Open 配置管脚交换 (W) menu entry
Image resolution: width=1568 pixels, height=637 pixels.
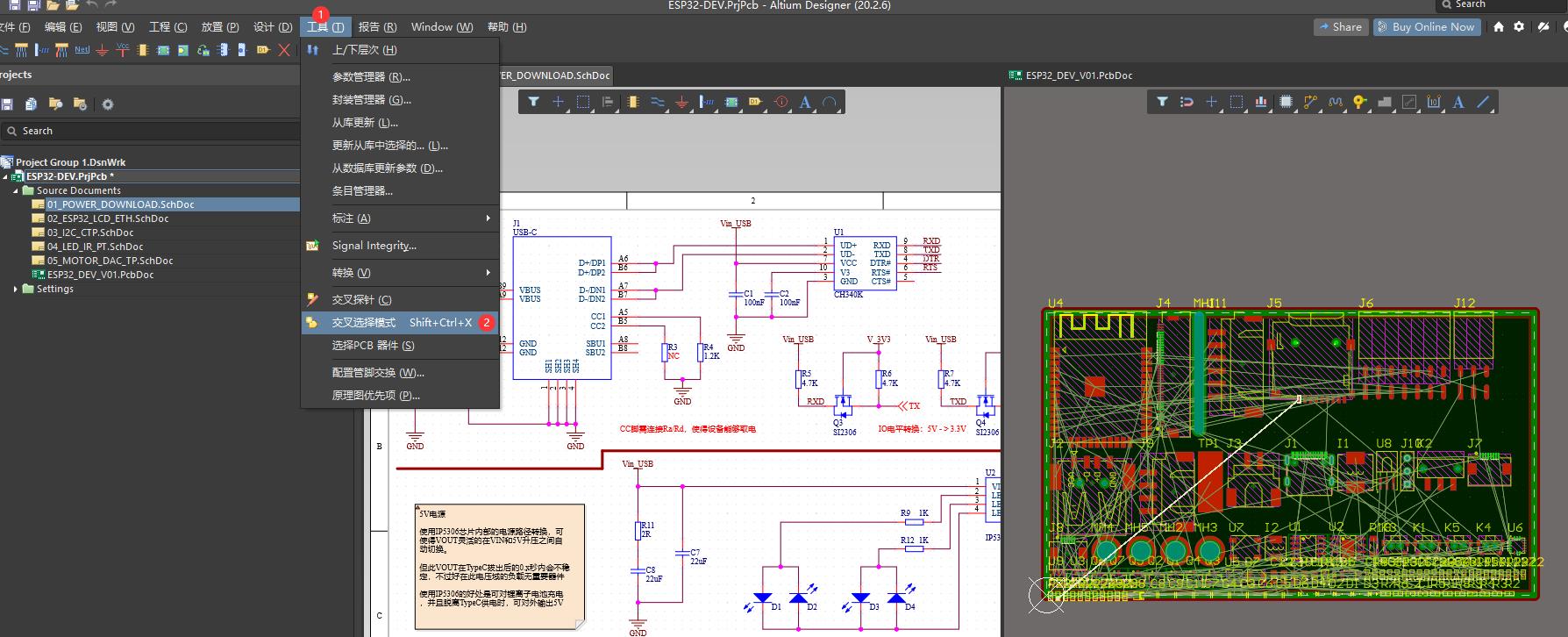click(400, 373)
